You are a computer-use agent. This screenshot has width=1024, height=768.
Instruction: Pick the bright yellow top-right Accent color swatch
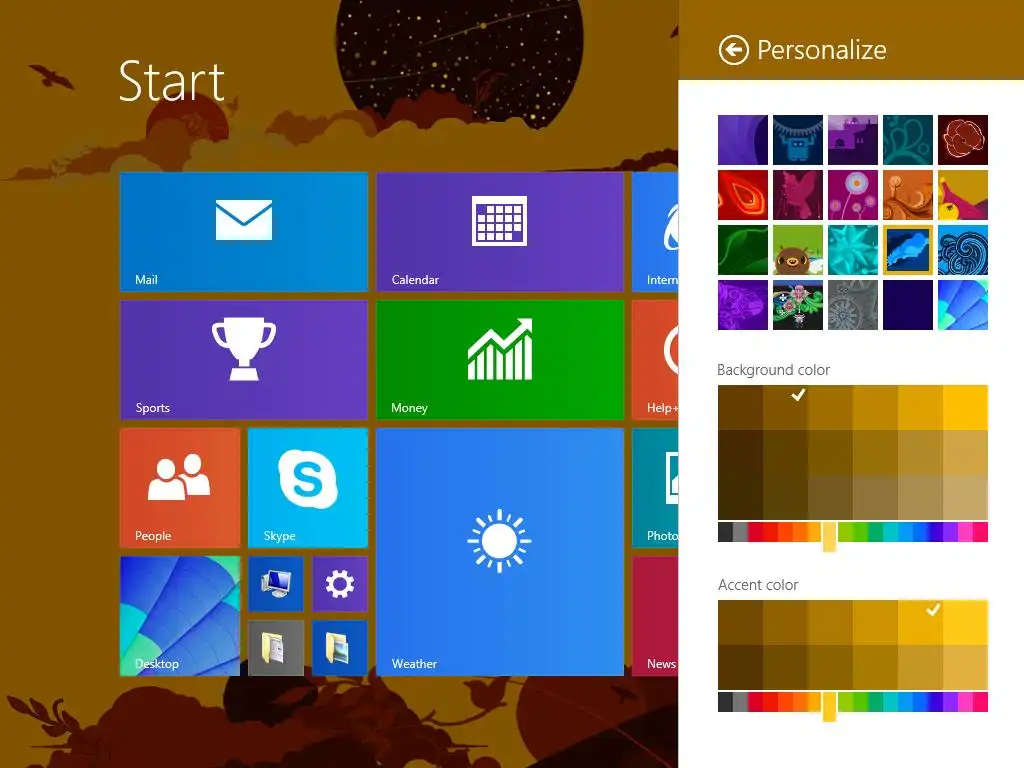[965, 622]
